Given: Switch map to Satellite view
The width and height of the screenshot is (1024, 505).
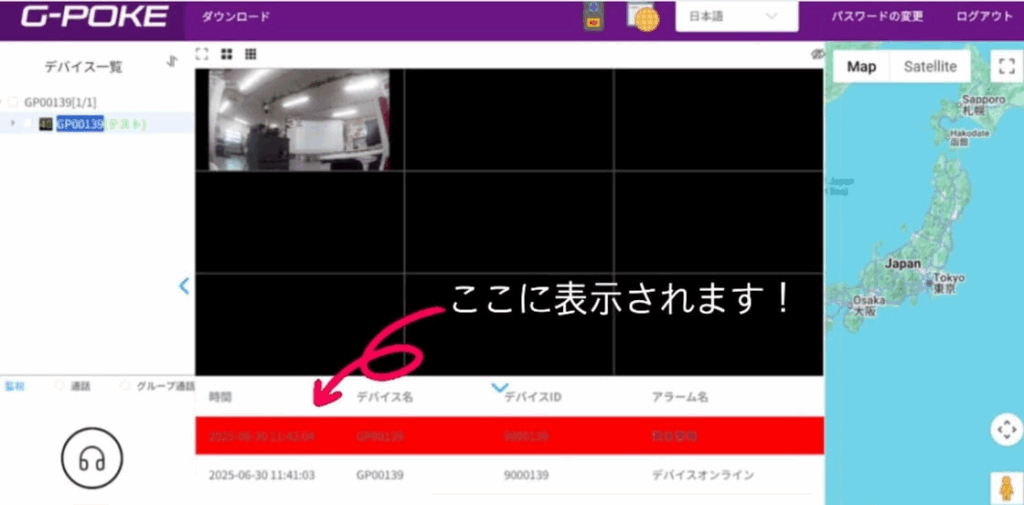Looking at the screenshot, I should pos(929,67).
